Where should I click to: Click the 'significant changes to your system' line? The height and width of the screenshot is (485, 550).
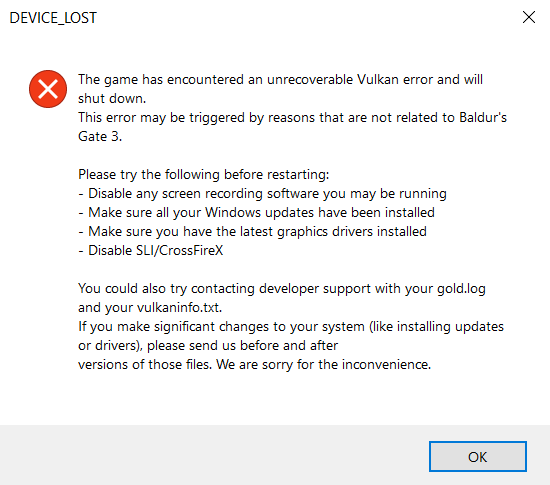tap(291, 326)
